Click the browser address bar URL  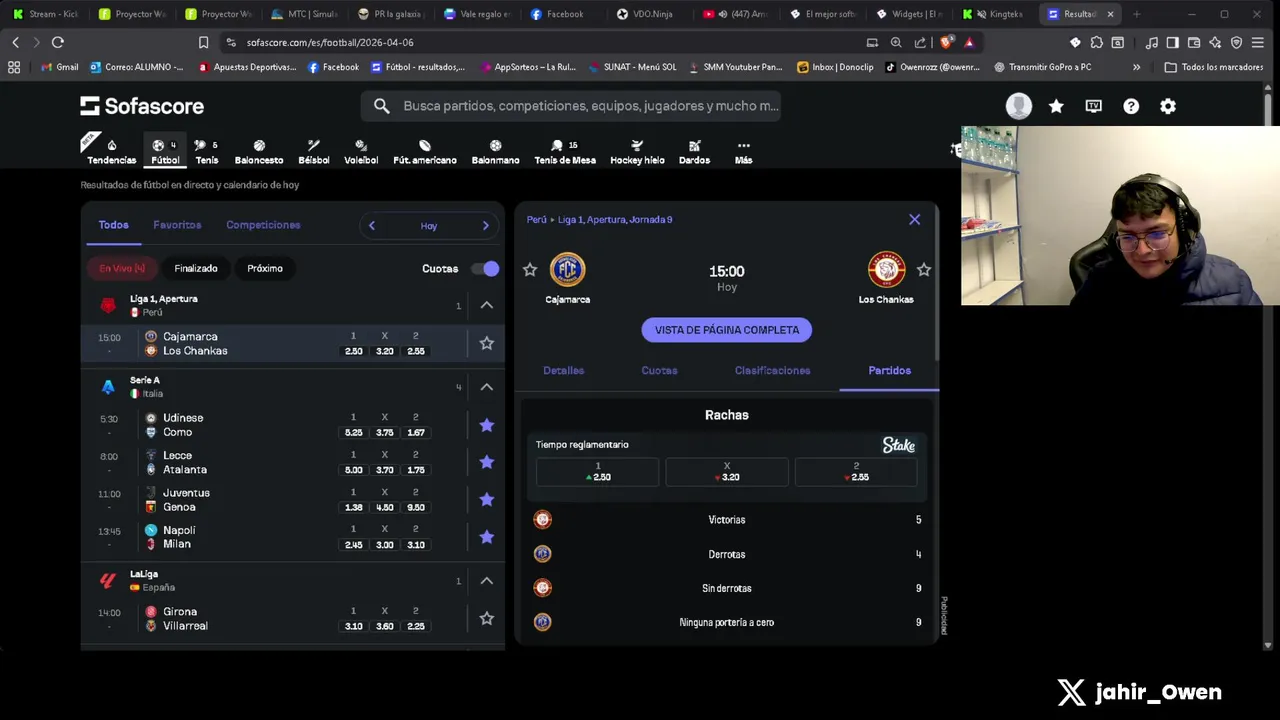click(x=330, y=42)
